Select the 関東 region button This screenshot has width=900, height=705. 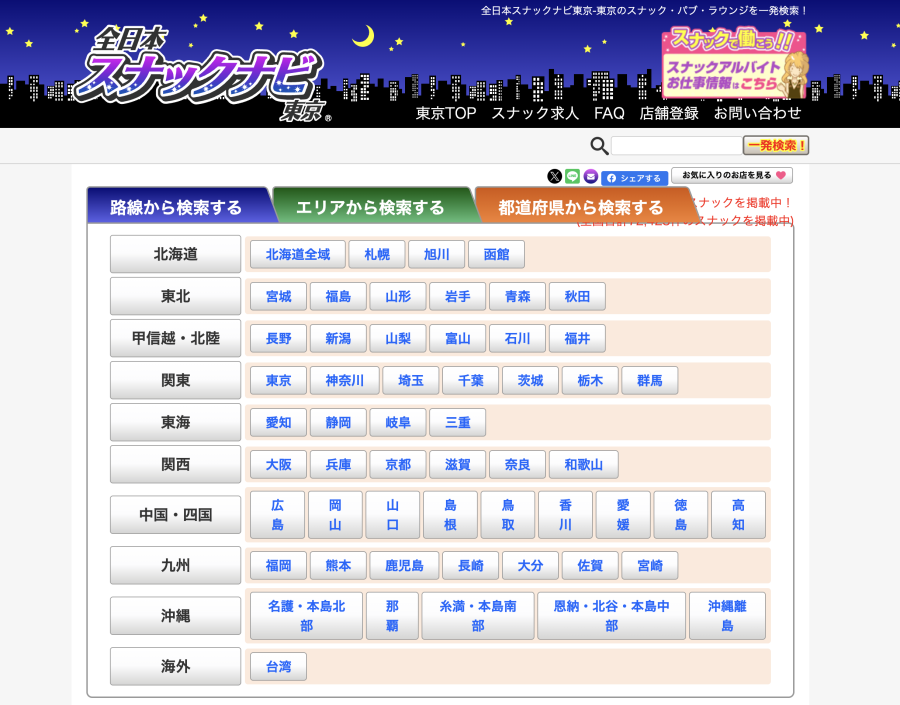tap(176, 380)
